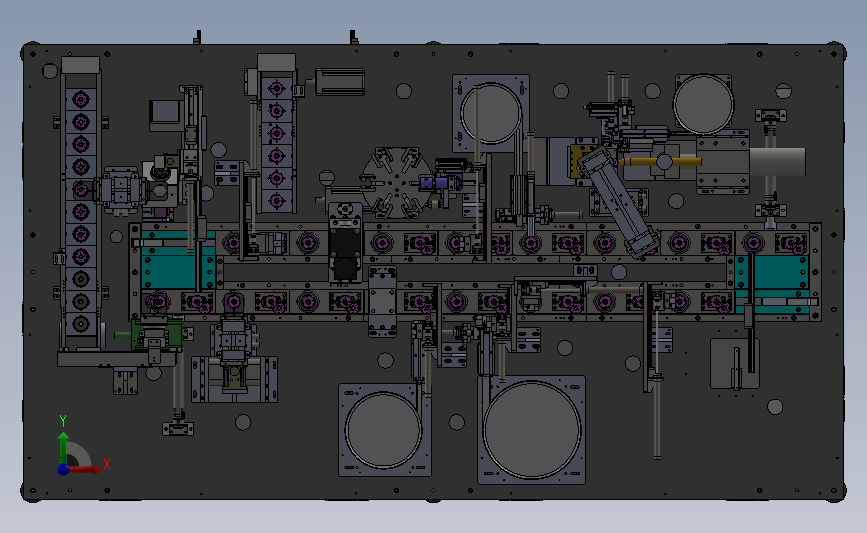Select the green motor block at lower left
The width and height of the screenshot is (867, 533).
157,334
